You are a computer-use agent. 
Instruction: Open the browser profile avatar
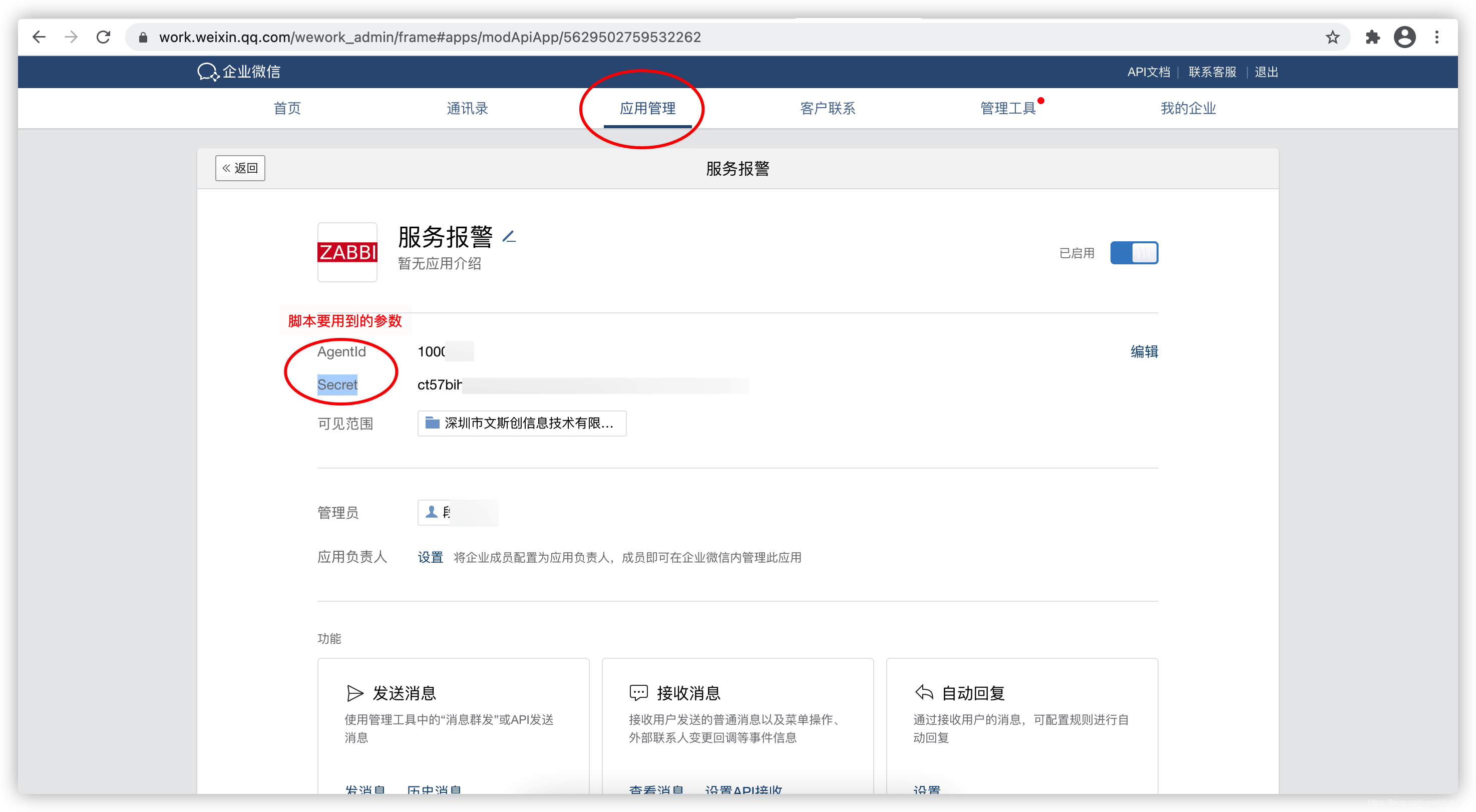(1405, 37)
